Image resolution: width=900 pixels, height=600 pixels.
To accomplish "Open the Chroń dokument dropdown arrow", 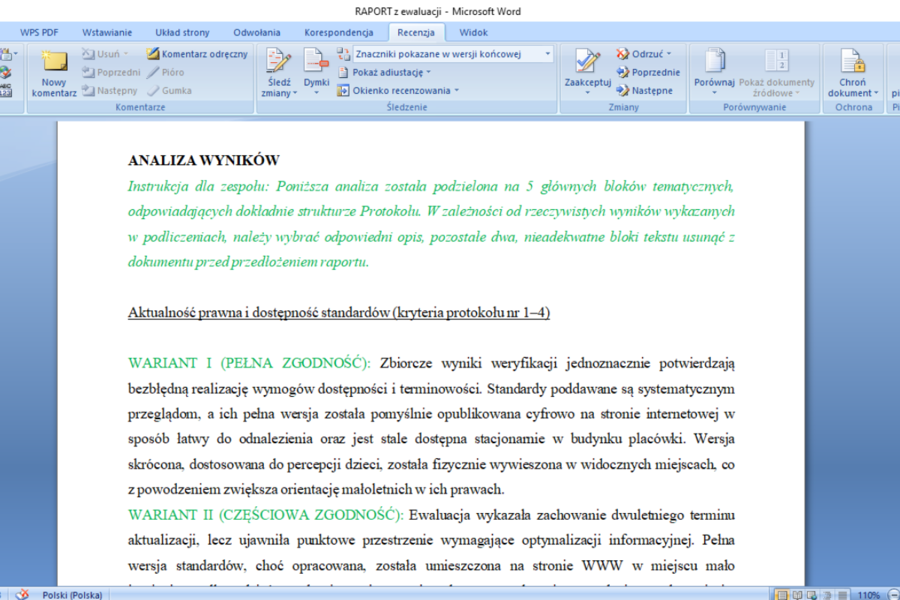I will [x=876, y=93].
